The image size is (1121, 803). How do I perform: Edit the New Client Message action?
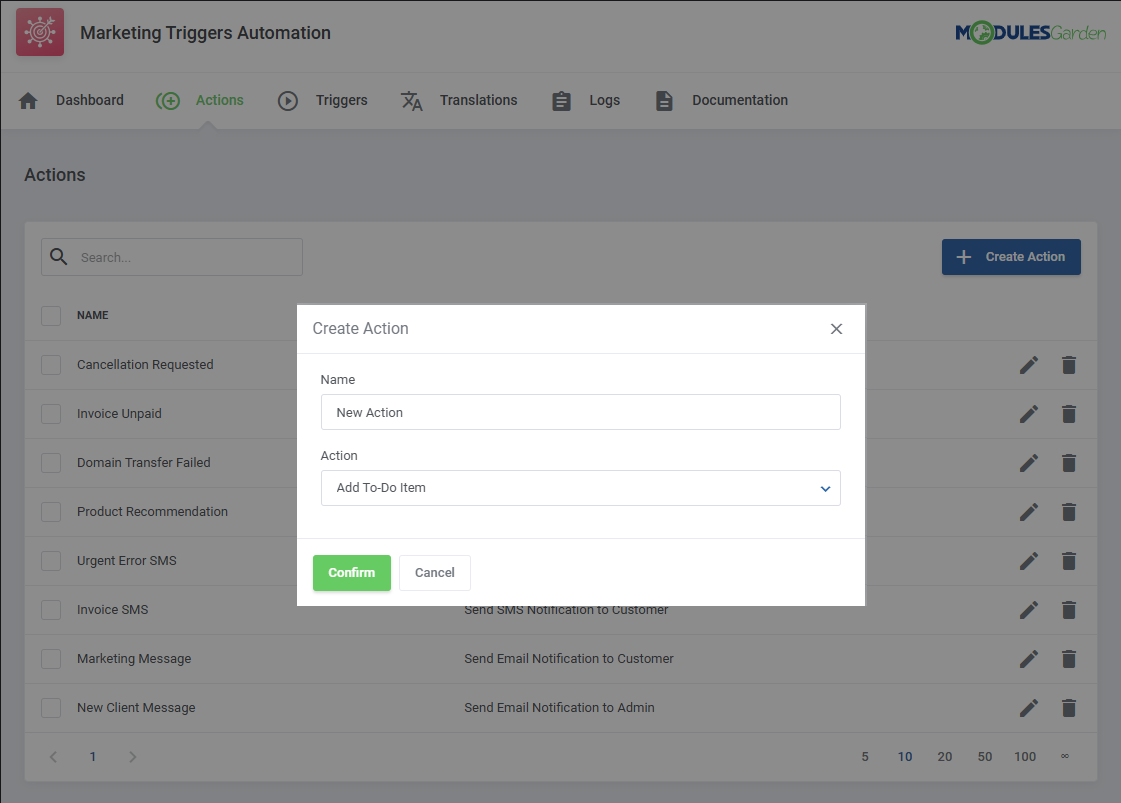(x=1029, y=708)
